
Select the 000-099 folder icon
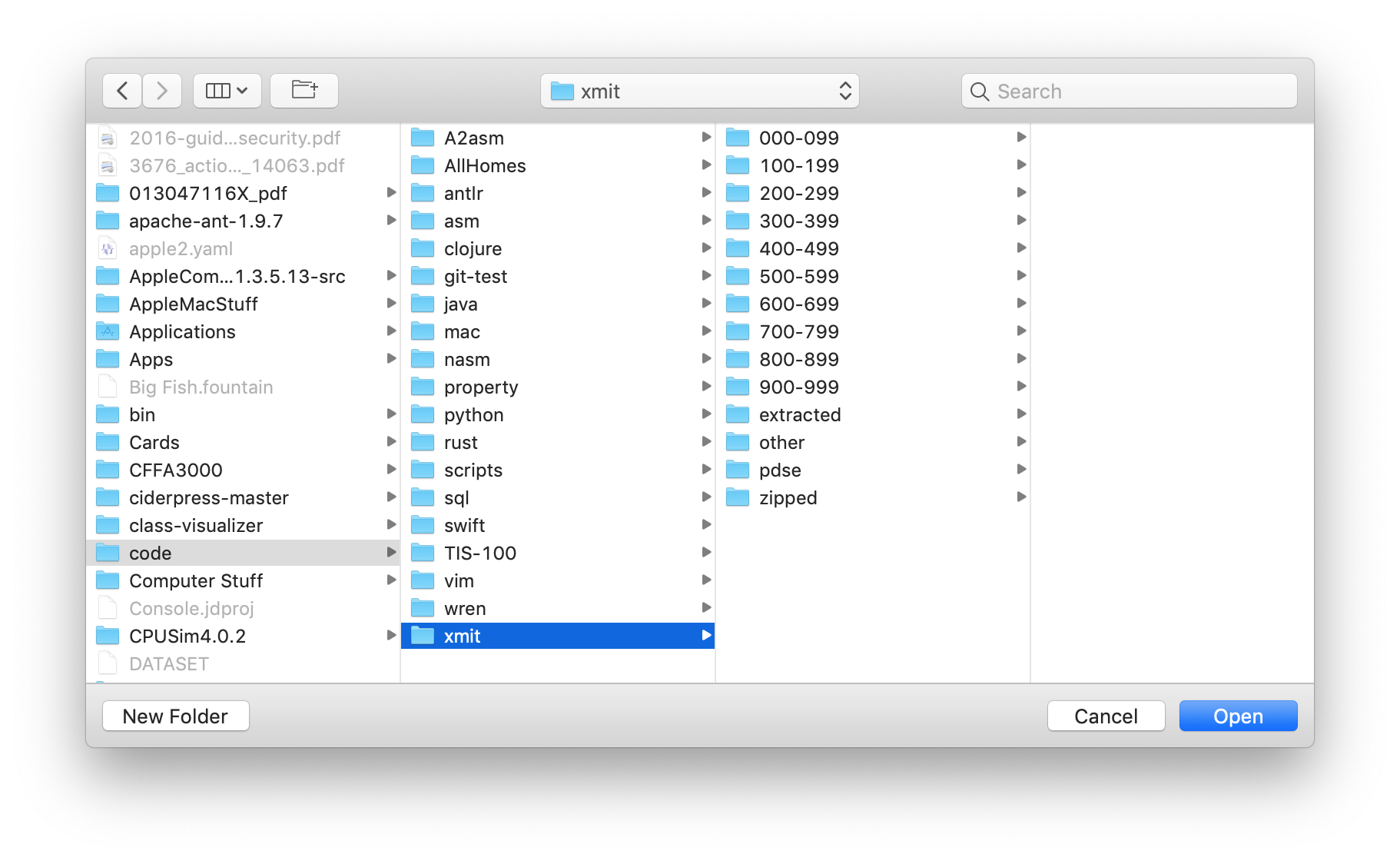[738, 138]
